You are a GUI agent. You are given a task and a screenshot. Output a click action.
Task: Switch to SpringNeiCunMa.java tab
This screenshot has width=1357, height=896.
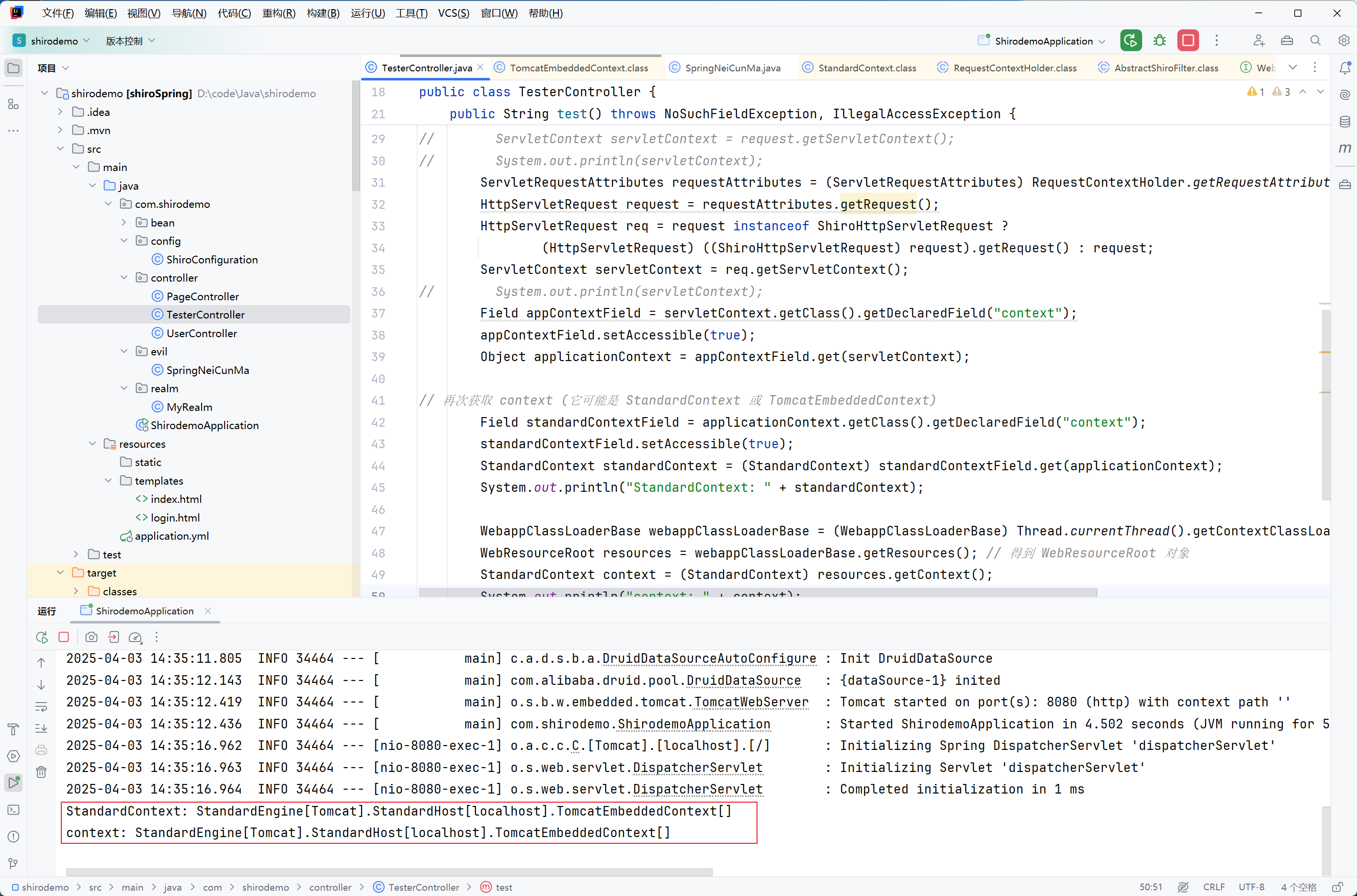(724, 68)
